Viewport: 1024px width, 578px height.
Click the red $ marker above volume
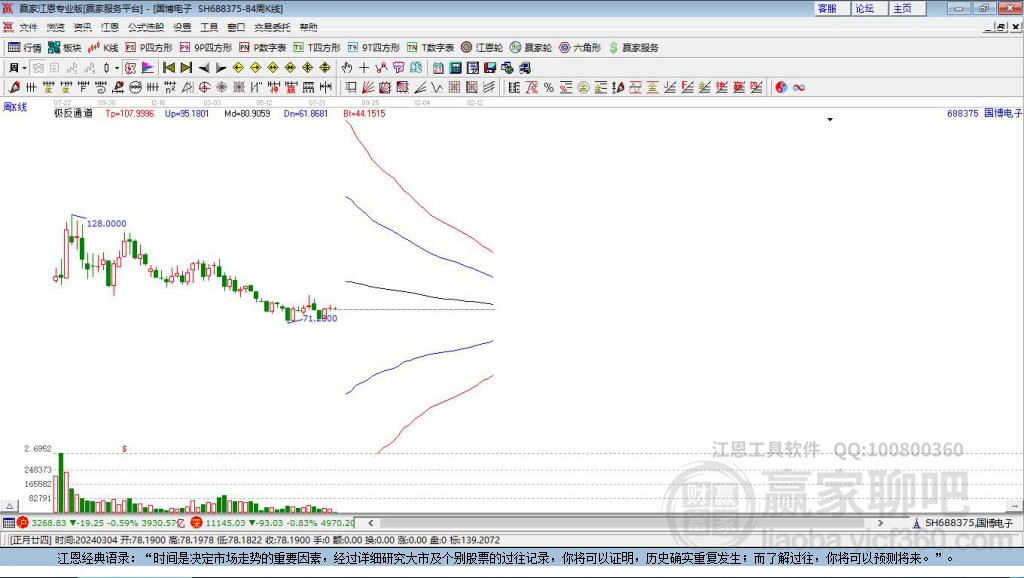124,449
